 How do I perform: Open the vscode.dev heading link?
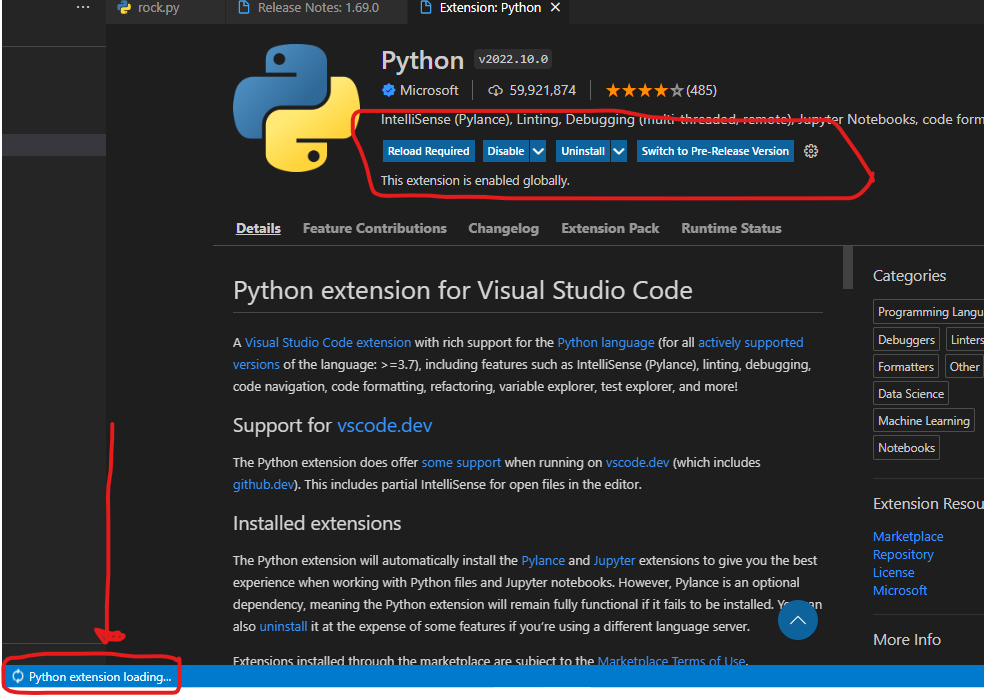(384, 425)
